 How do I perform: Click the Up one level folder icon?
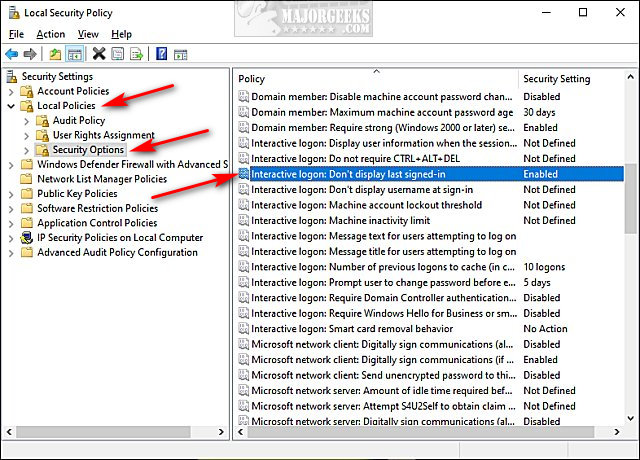click(x=55, y=54)
